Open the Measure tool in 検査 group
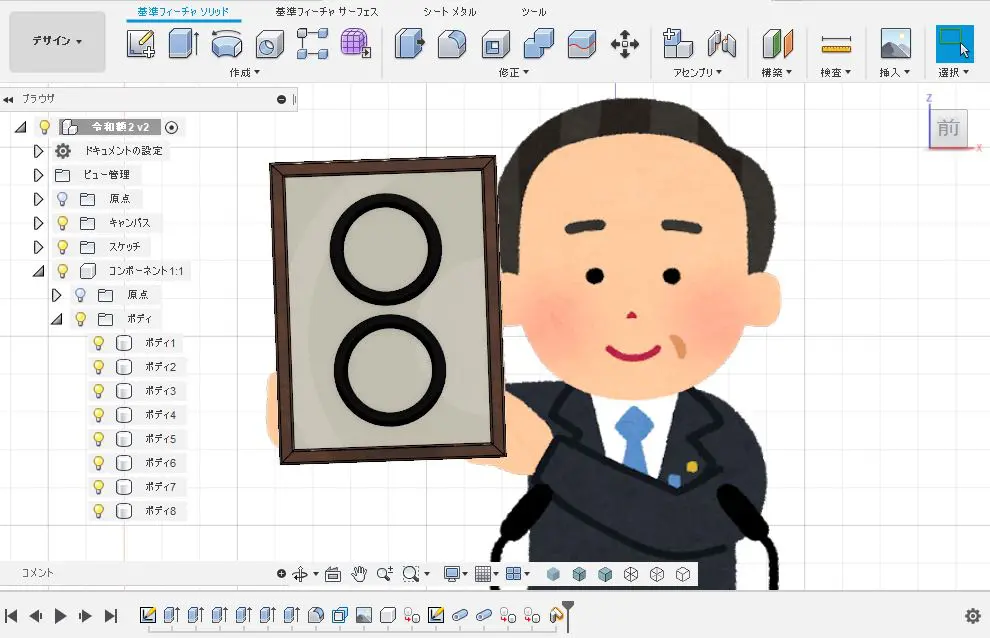990x638 pixels. pos(836,45)
